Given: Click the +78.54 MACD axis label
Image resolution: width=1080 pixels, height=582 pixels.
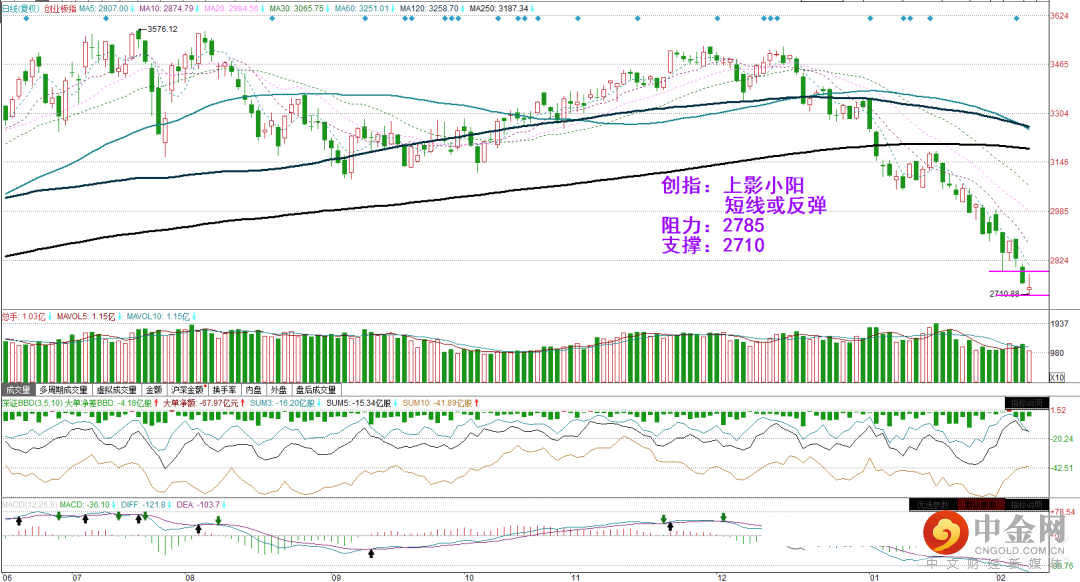Looking at the screenshot, I should 1063,512.
